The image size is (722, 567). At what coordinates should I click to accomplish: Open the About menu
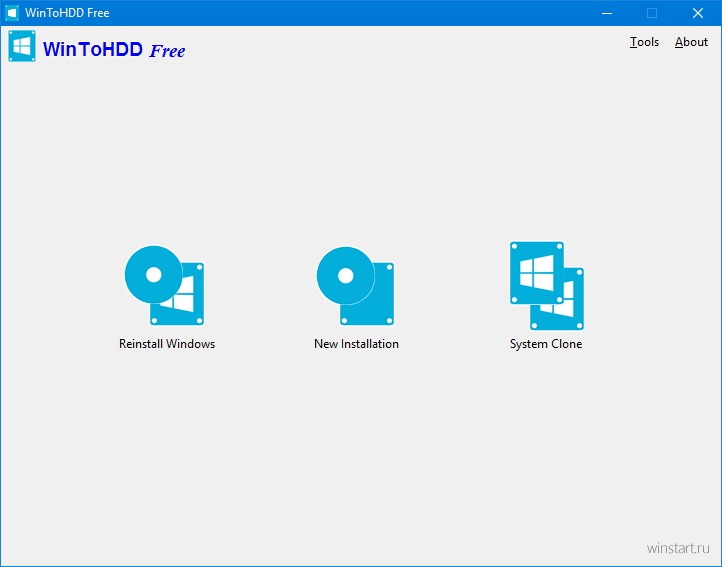(x=691, y=42)
